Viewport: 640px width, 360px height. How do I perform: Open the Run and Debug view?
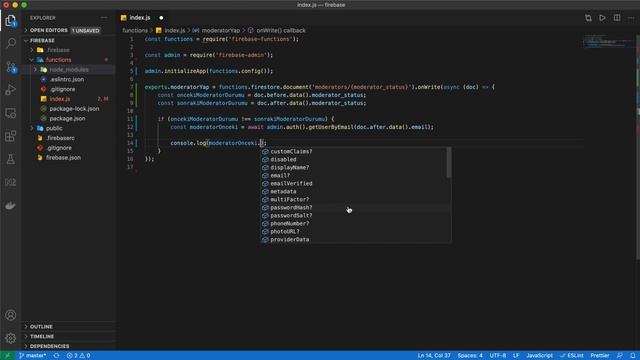(11, 89)
